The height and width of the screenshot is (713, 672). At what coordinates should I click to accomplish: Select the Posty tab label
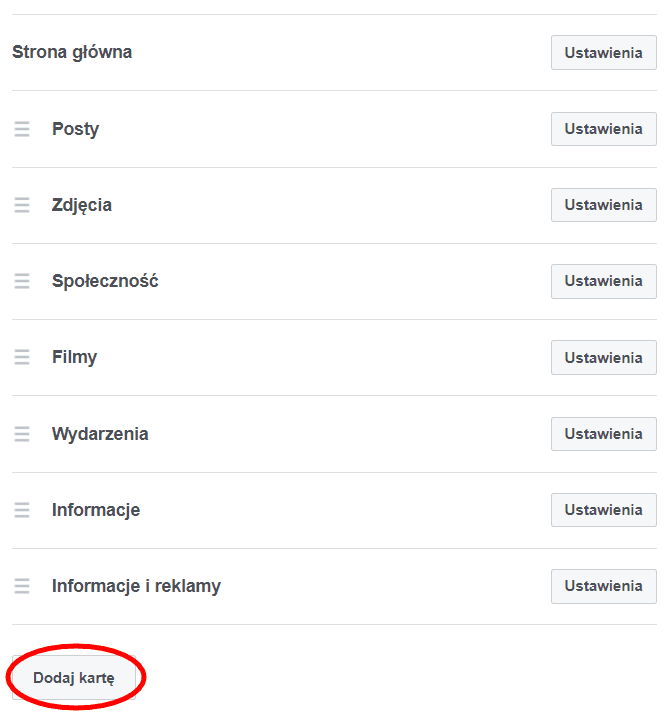[75, 129]
